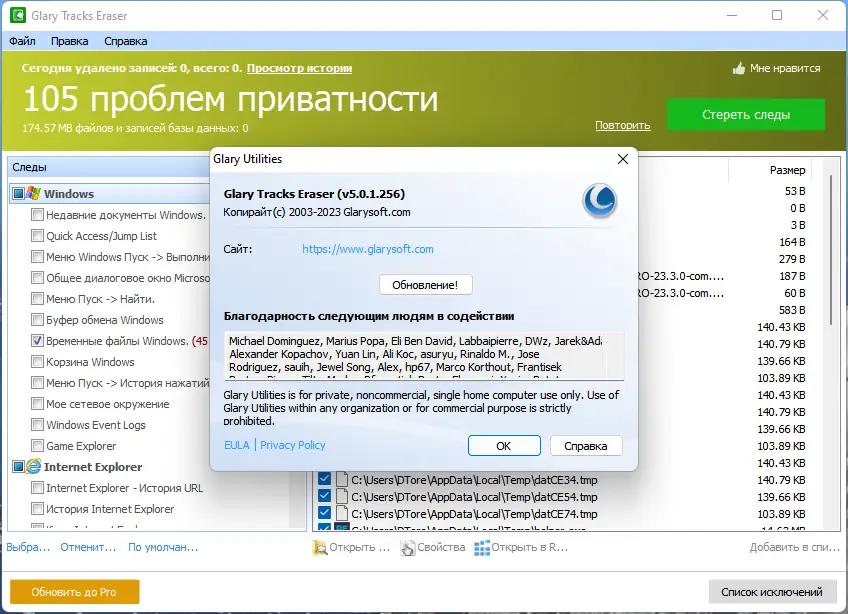The height and width of the screenshot is (614, 848).
Task: Click the Открыть в R... registry icon
Action: pos(482,547)
